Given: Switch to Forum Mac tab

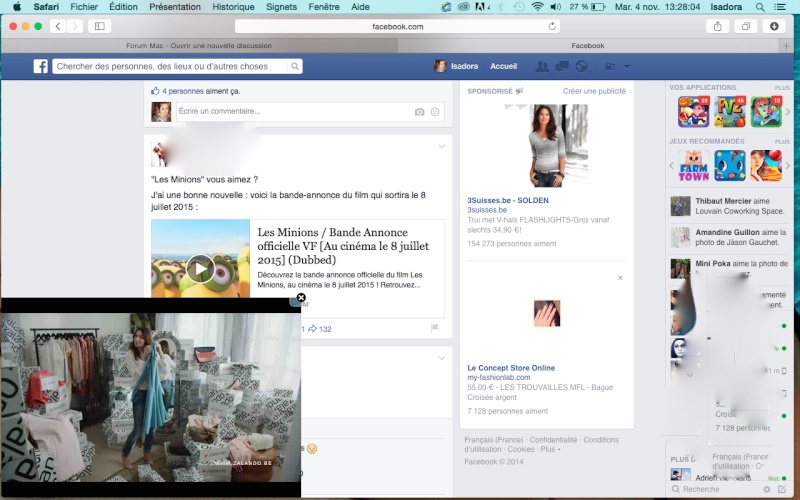Looking at the screenshot, I should (x=199, y=46).
